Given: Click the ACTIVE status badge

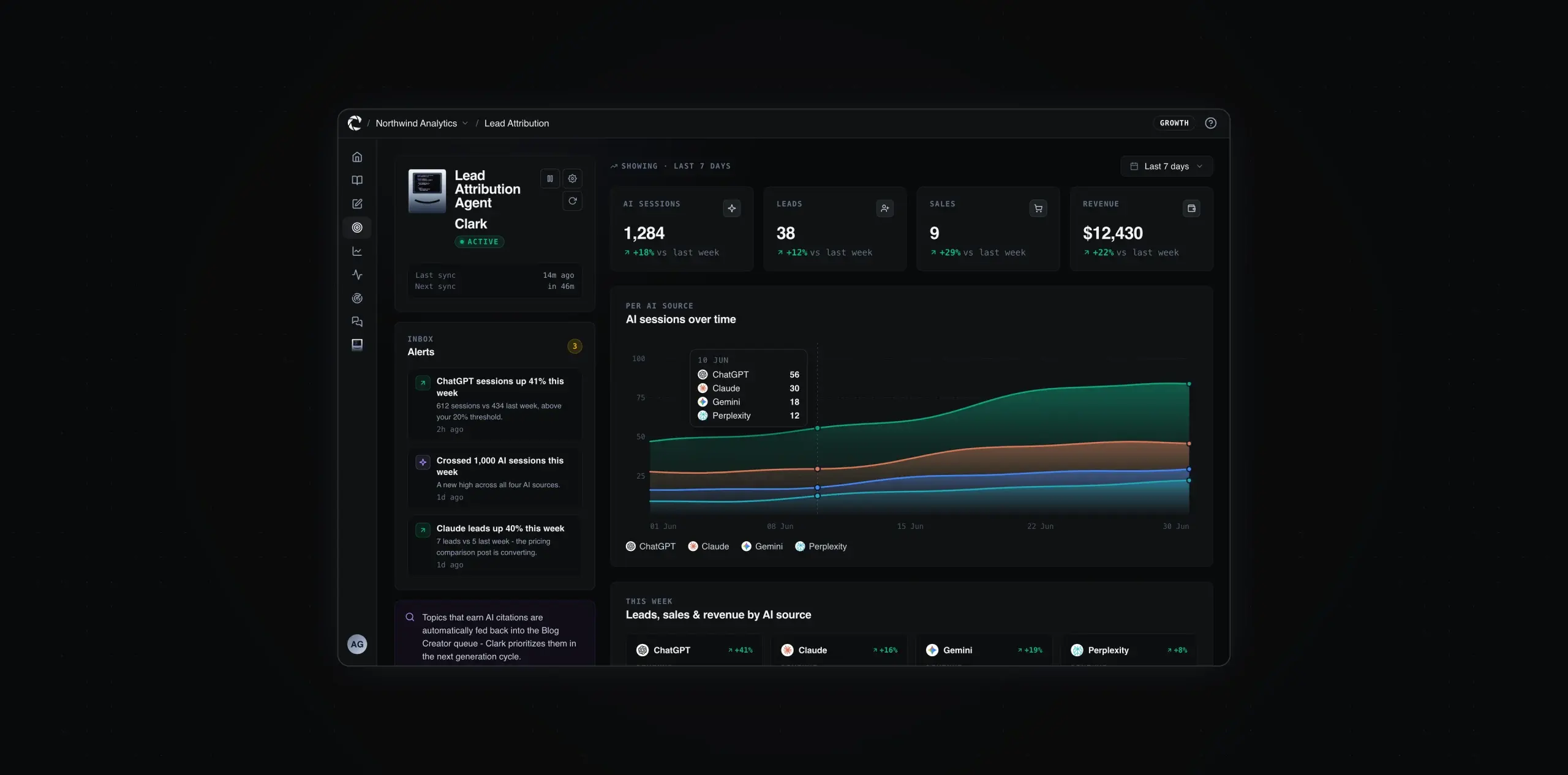Looking at the screenshot, I should [x=480, y=242].
